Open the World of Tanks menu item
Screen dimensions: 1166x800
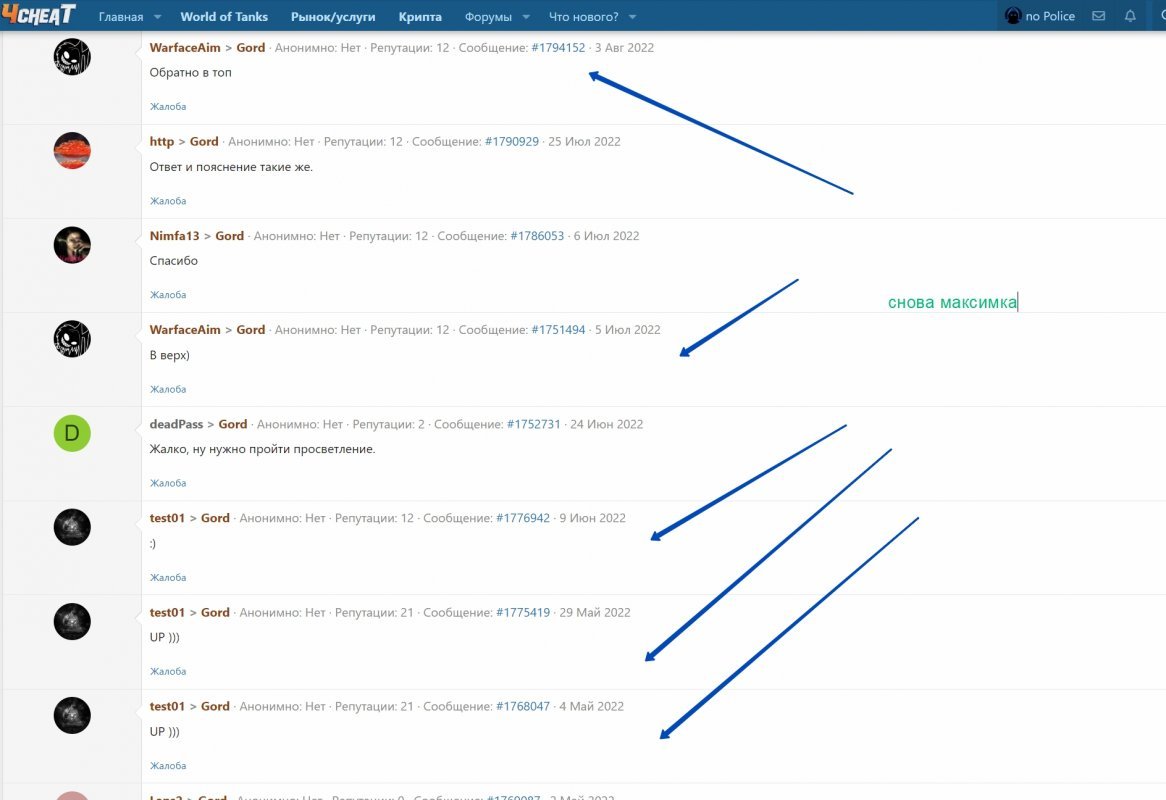[224, 17]
